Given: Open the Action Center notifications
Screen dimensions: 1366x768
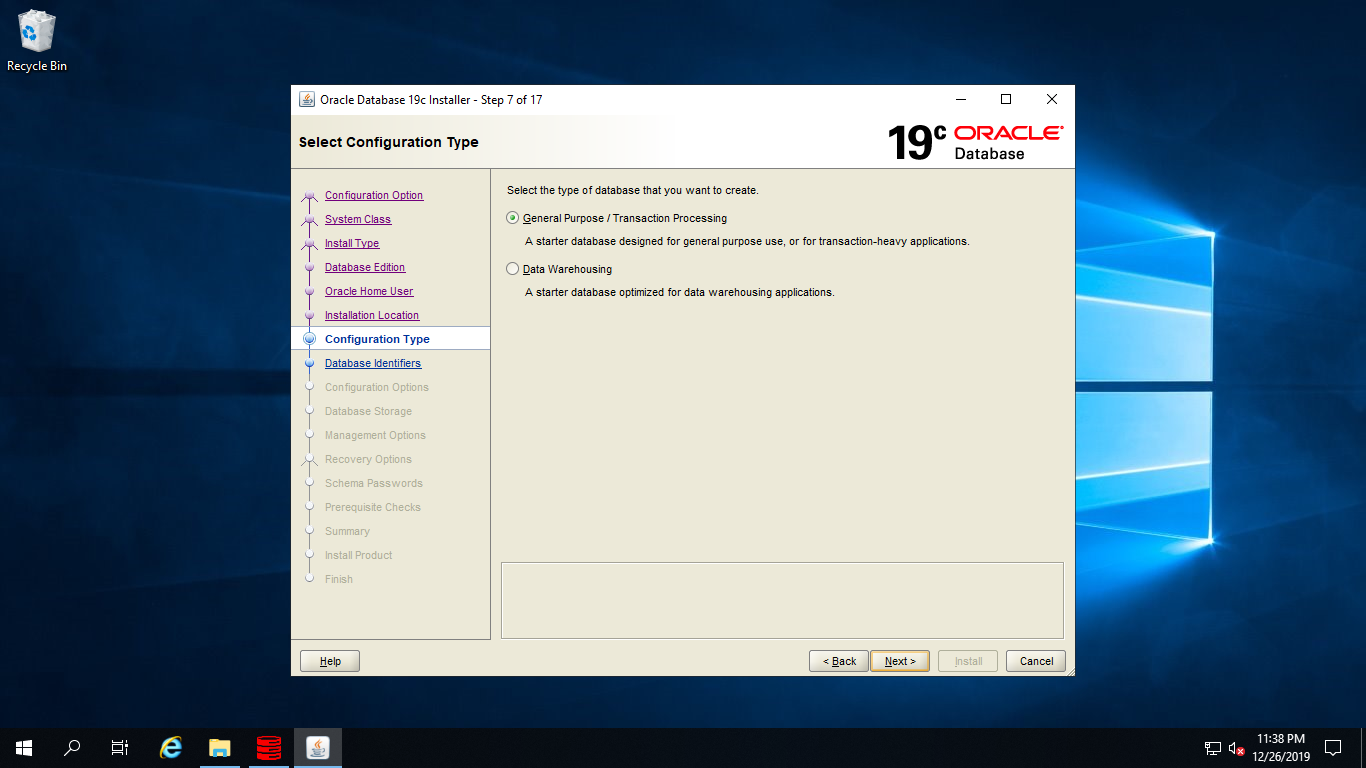Looking at the screenshot, I should coord(1333,747).
